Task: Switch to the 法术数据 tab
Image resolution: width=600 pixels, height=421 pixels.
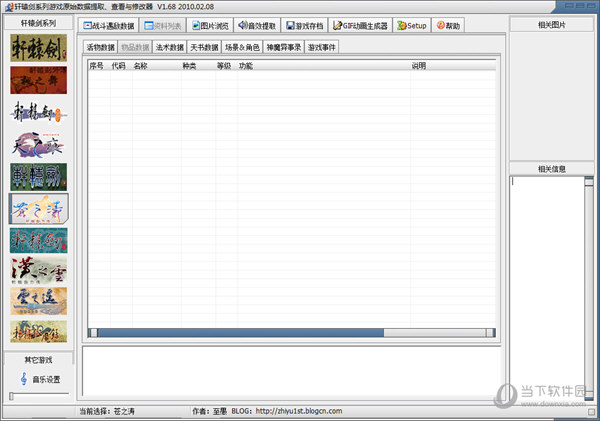Action: pos(169,47)
